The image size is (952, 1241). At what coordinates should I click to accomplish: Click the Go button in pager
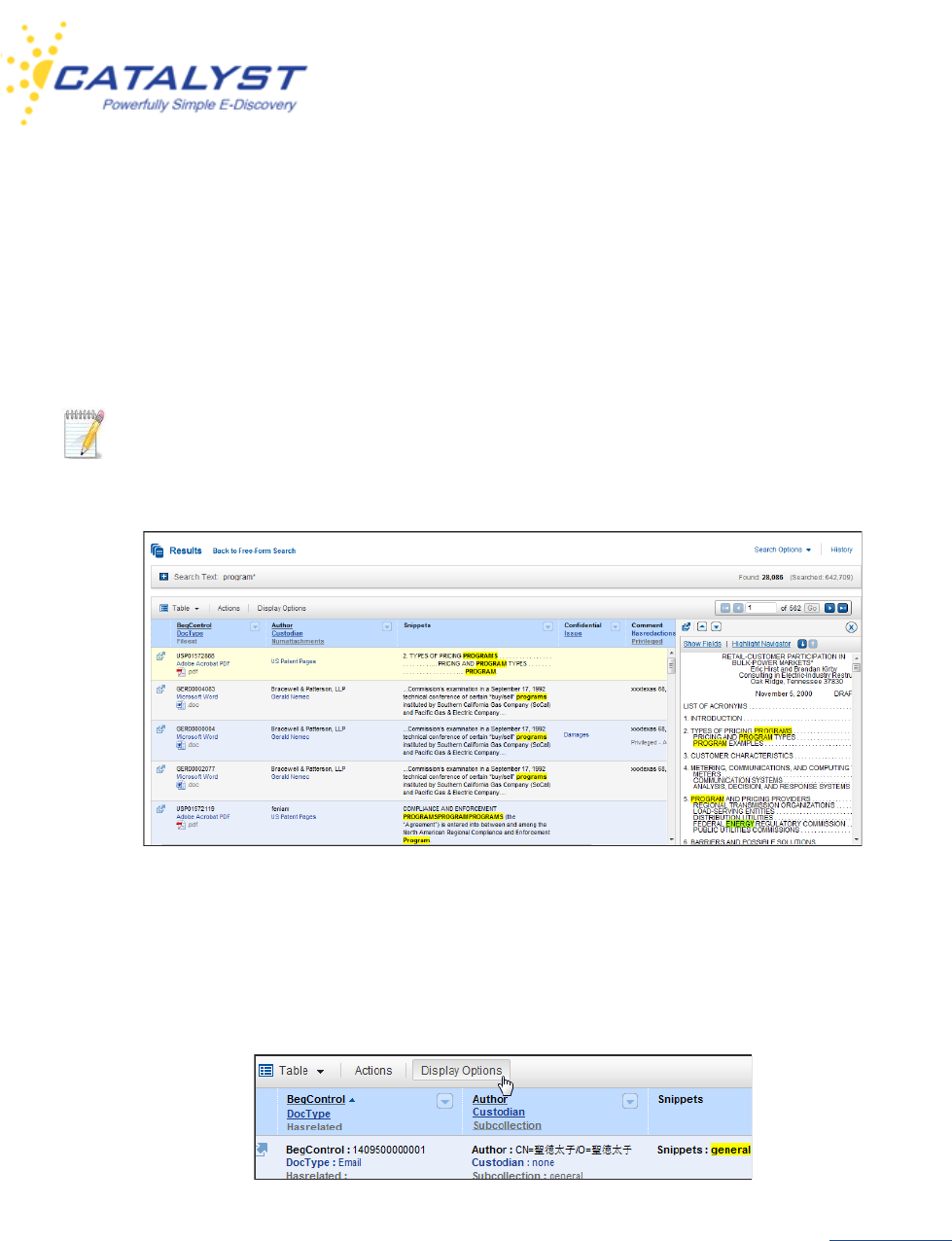811,608
